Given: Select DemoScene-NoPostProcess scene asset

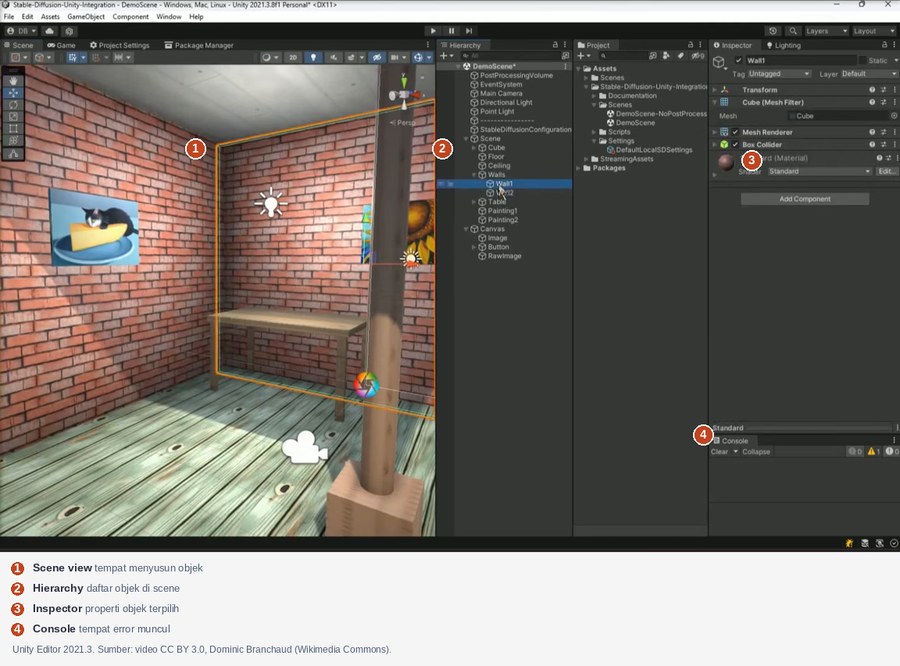Looking at the screenshot, I should pyautogui.click(x=657, y=114).
